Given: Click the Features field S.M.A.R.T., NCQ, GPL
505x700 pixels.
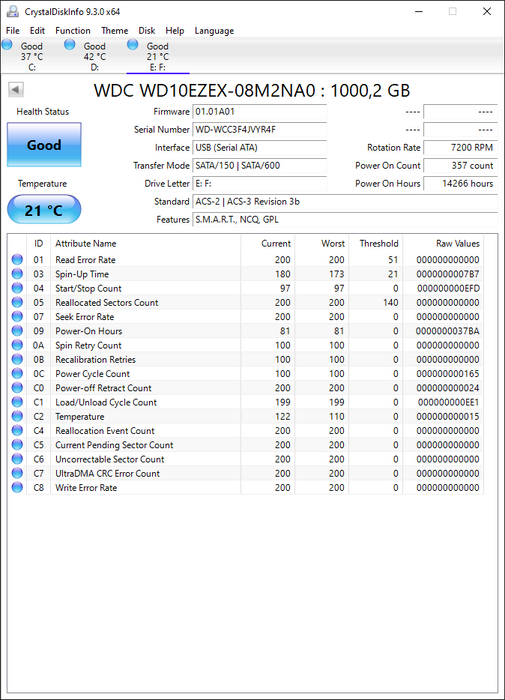Looking at the screenshot, I should [345, 220].
